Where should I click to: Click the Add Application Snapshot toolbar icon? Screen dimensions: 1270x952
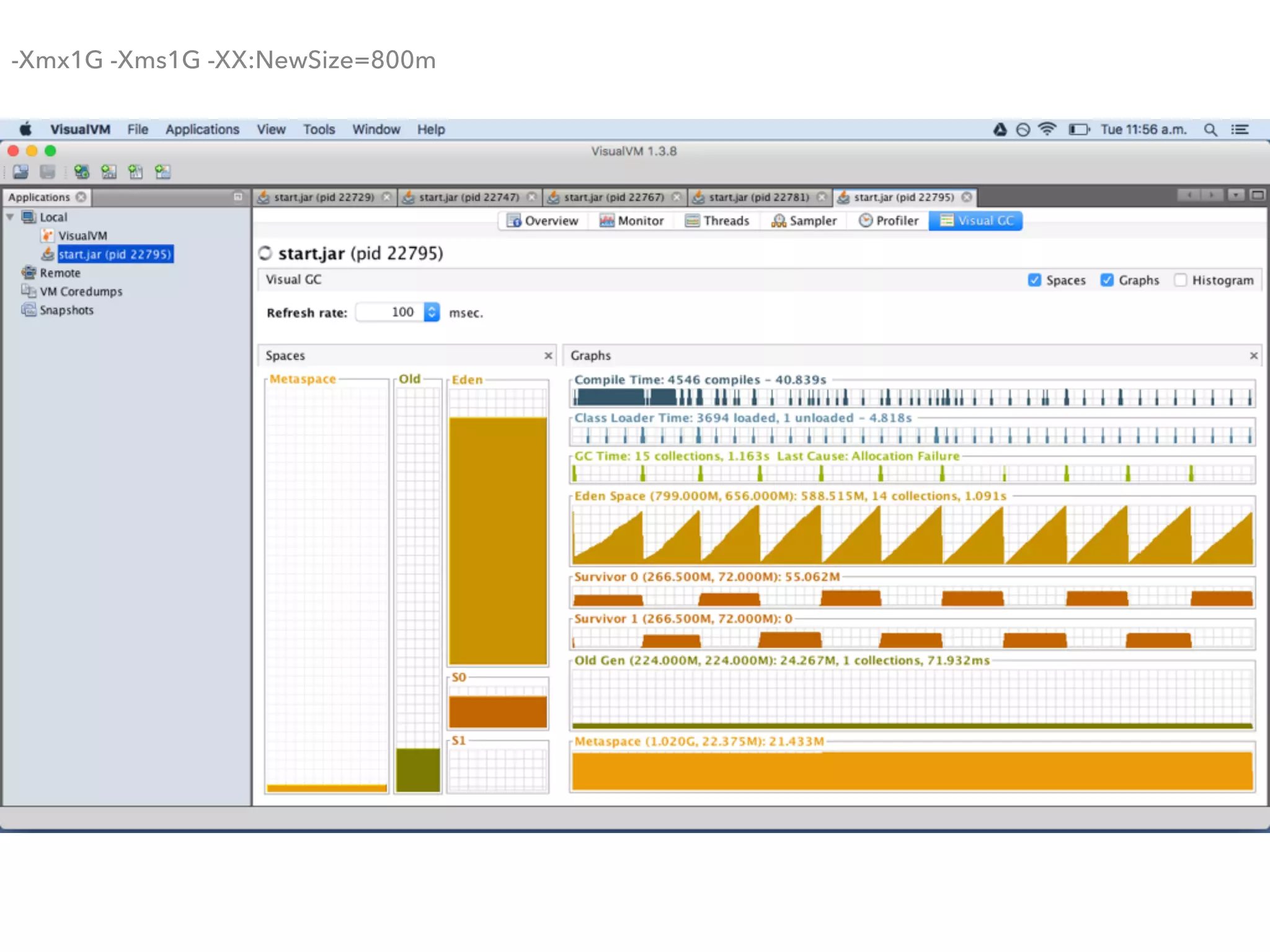pyautogui.click(x=162, y=172)
